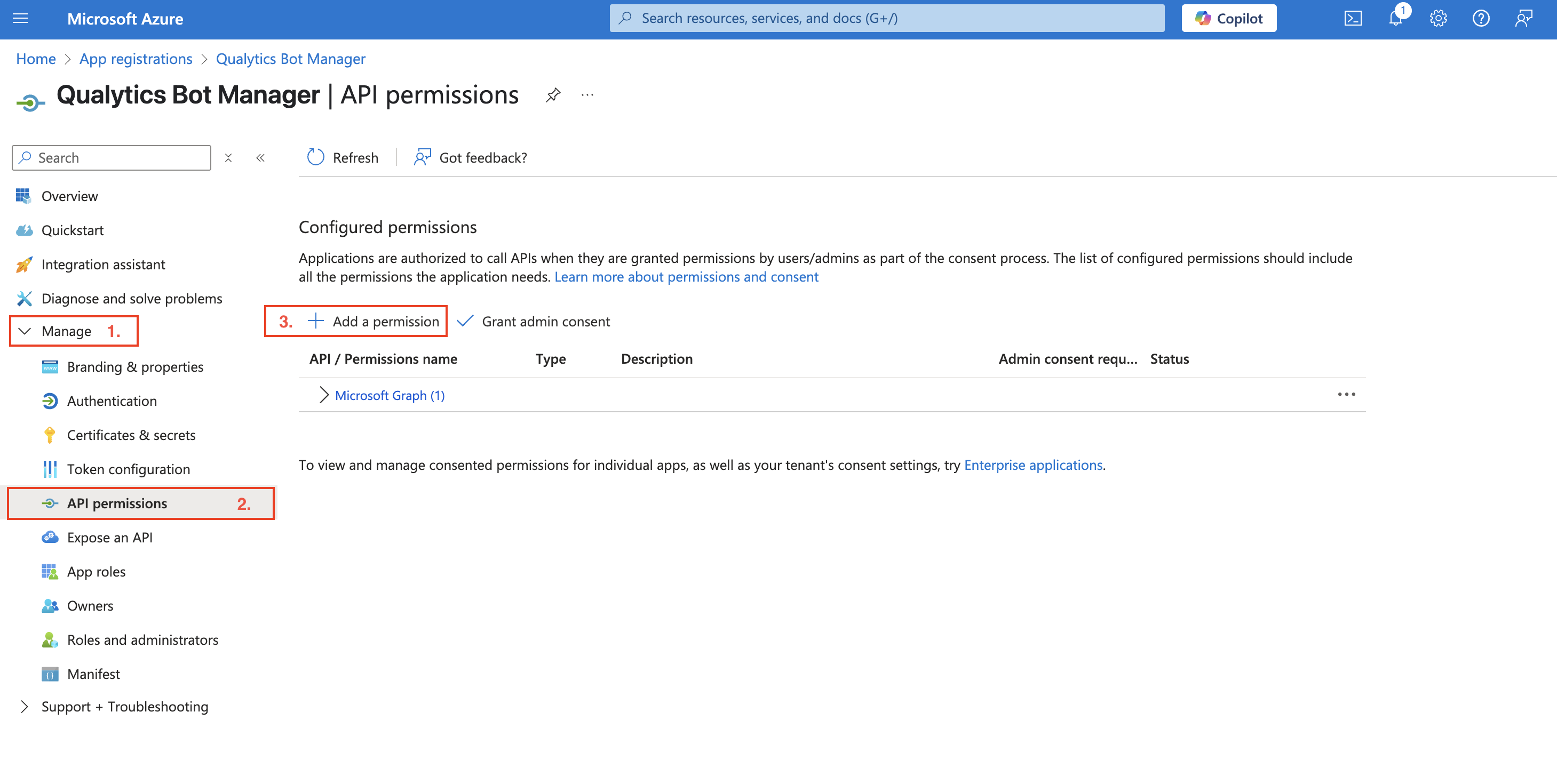Viewport: 1557px width, 784px height.
Task: Click the Status column header
Action: pyautogui.click(x=1169, y=359)
